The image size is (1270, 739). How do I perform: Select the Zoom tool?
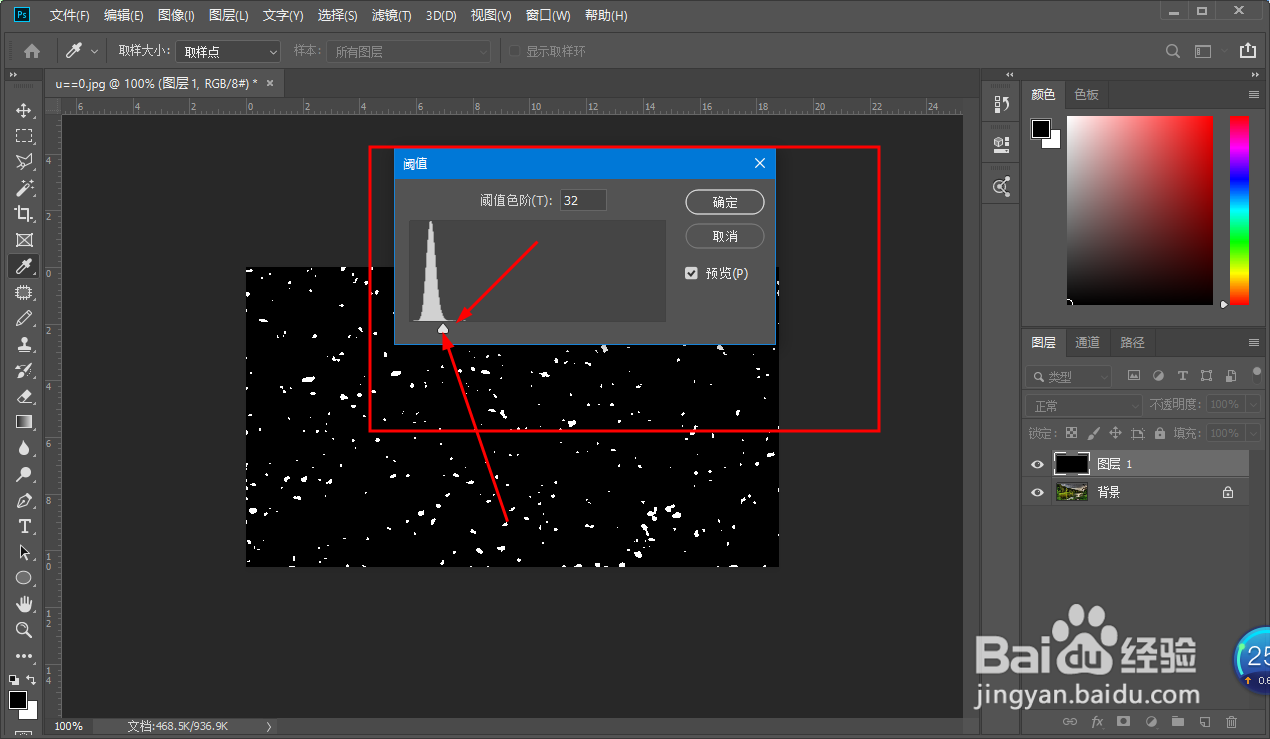pyautogui.click(x=24, y=630)
